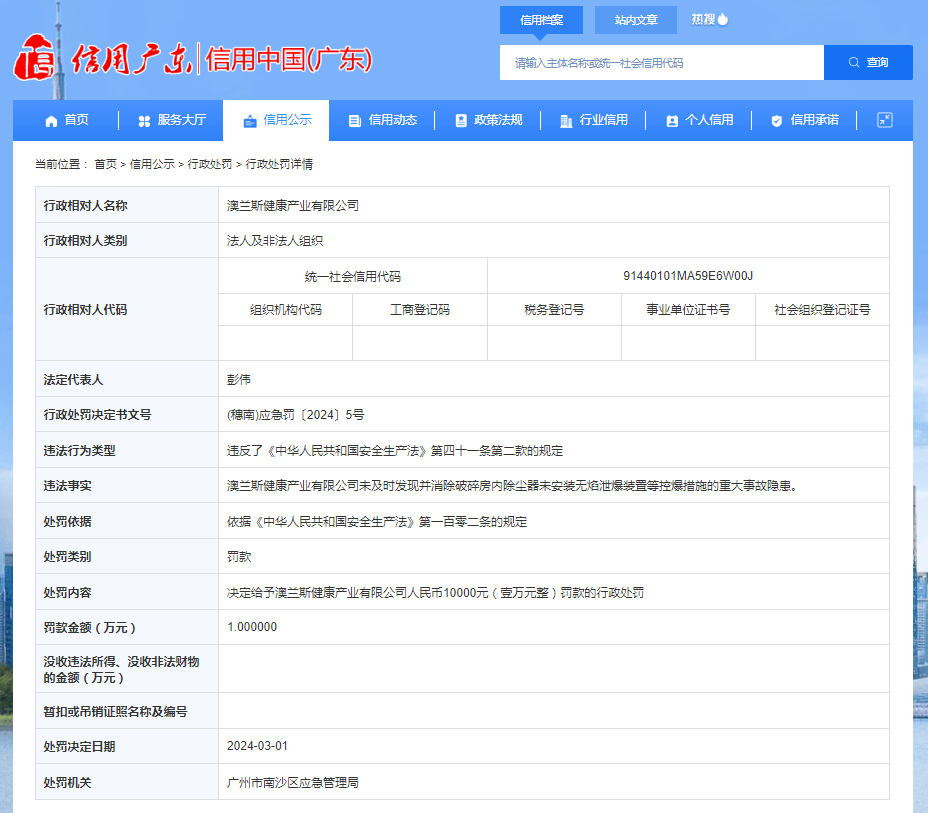Click document number (穗南)应急罚〔2024〕5号
This screenshot has width=928, height=813.
[295, 415]
